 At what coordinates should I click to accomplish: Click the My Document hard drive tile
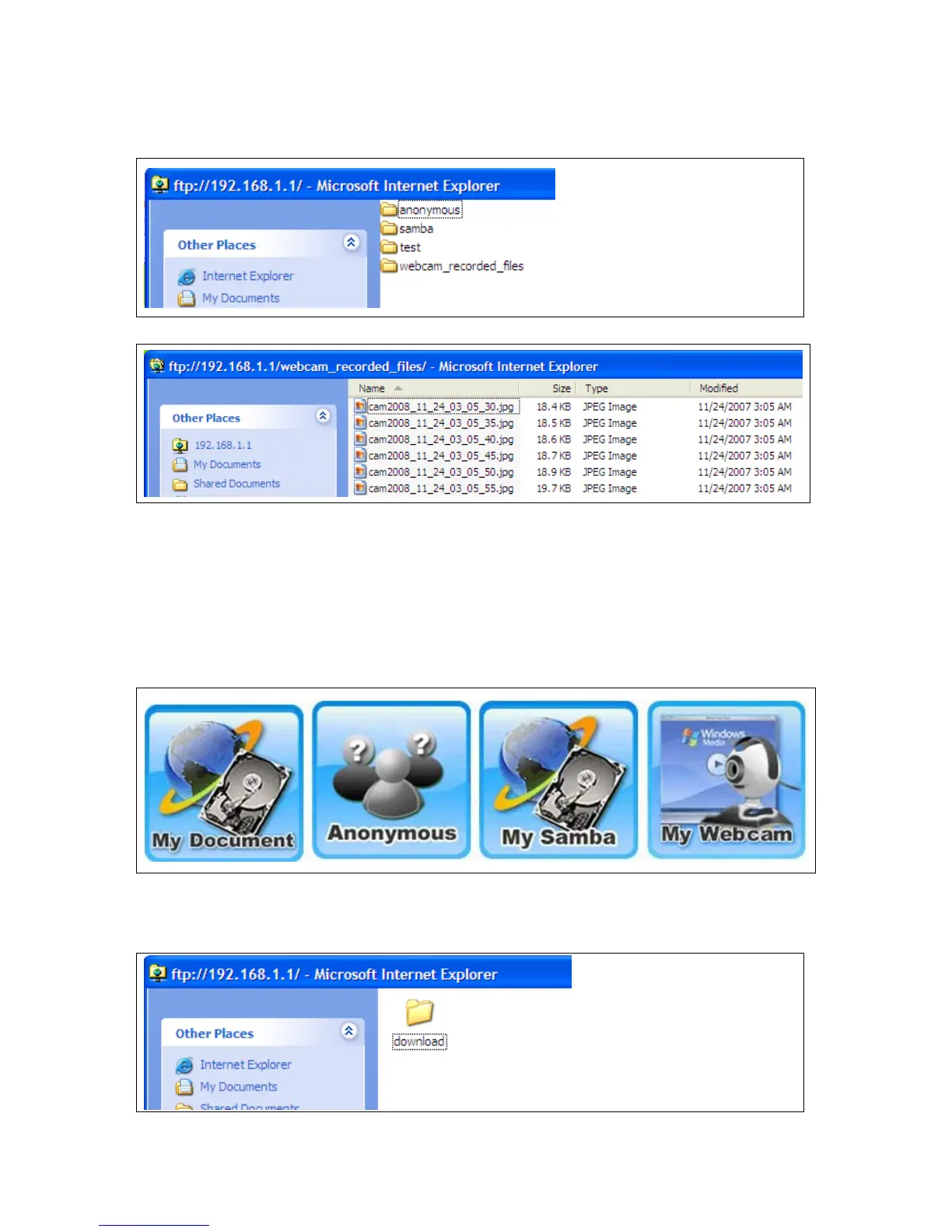point(224,782)
